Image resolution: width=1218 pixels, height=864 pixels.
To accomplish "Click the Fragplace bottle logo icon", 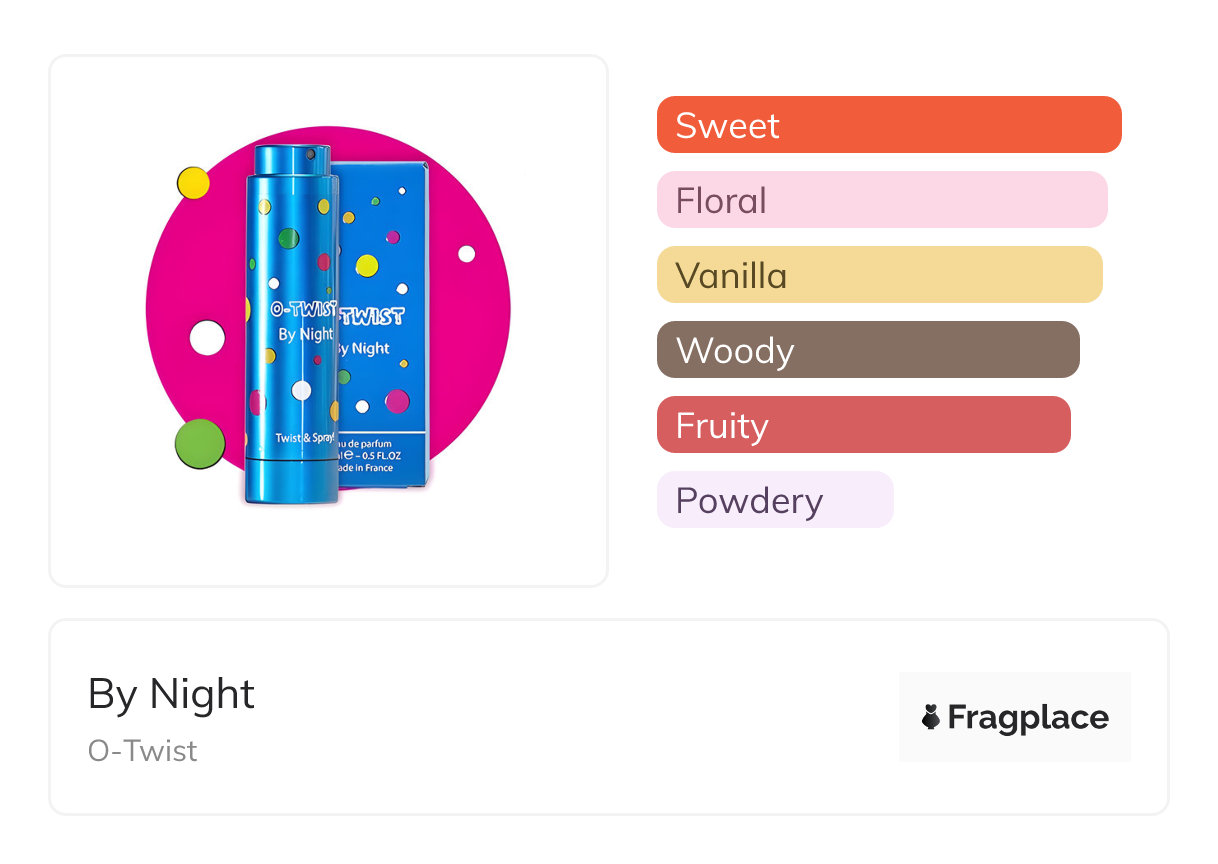I will [931, 717].
